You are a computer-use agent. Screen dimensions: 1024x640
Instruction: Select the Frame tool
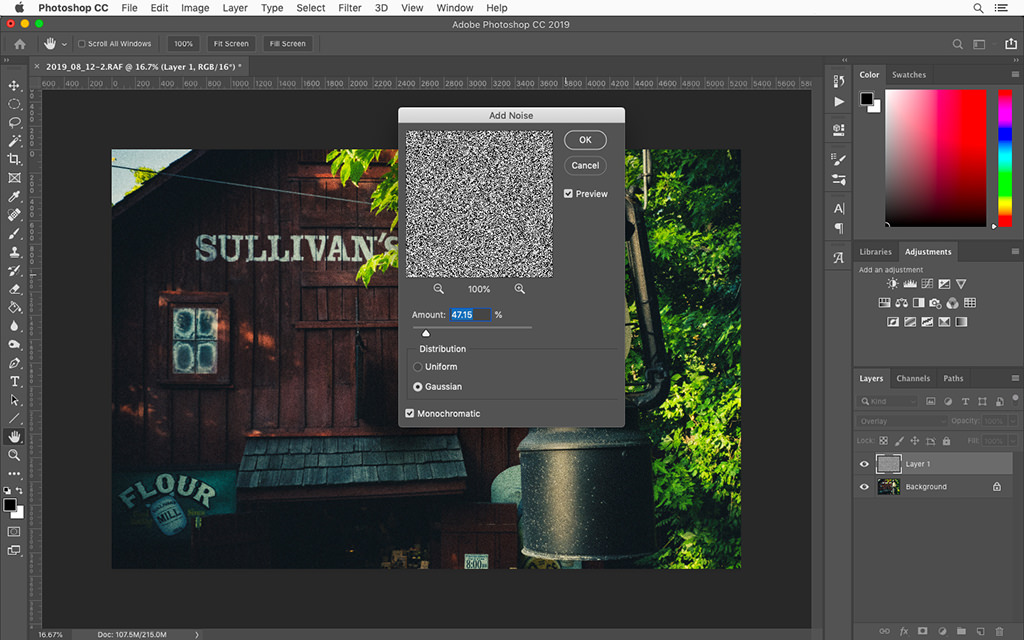tap(14, 178)
